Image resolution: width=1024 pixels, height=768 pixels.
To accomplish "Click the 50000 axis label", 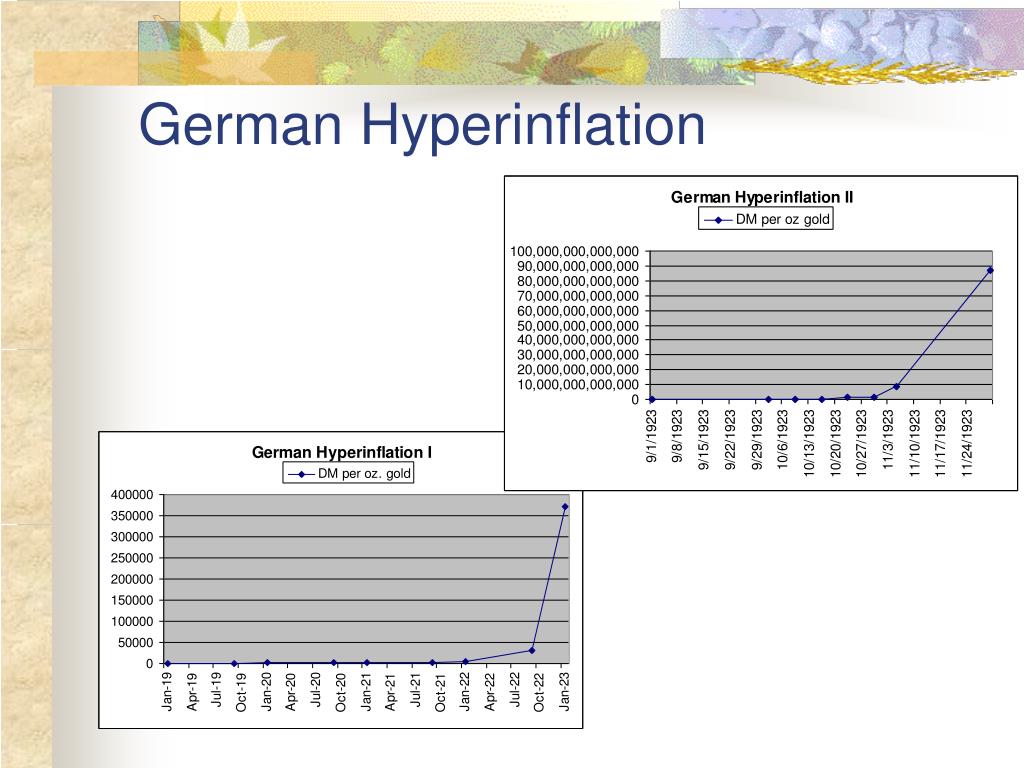I will pyautogui.click(x=135, y=643).
